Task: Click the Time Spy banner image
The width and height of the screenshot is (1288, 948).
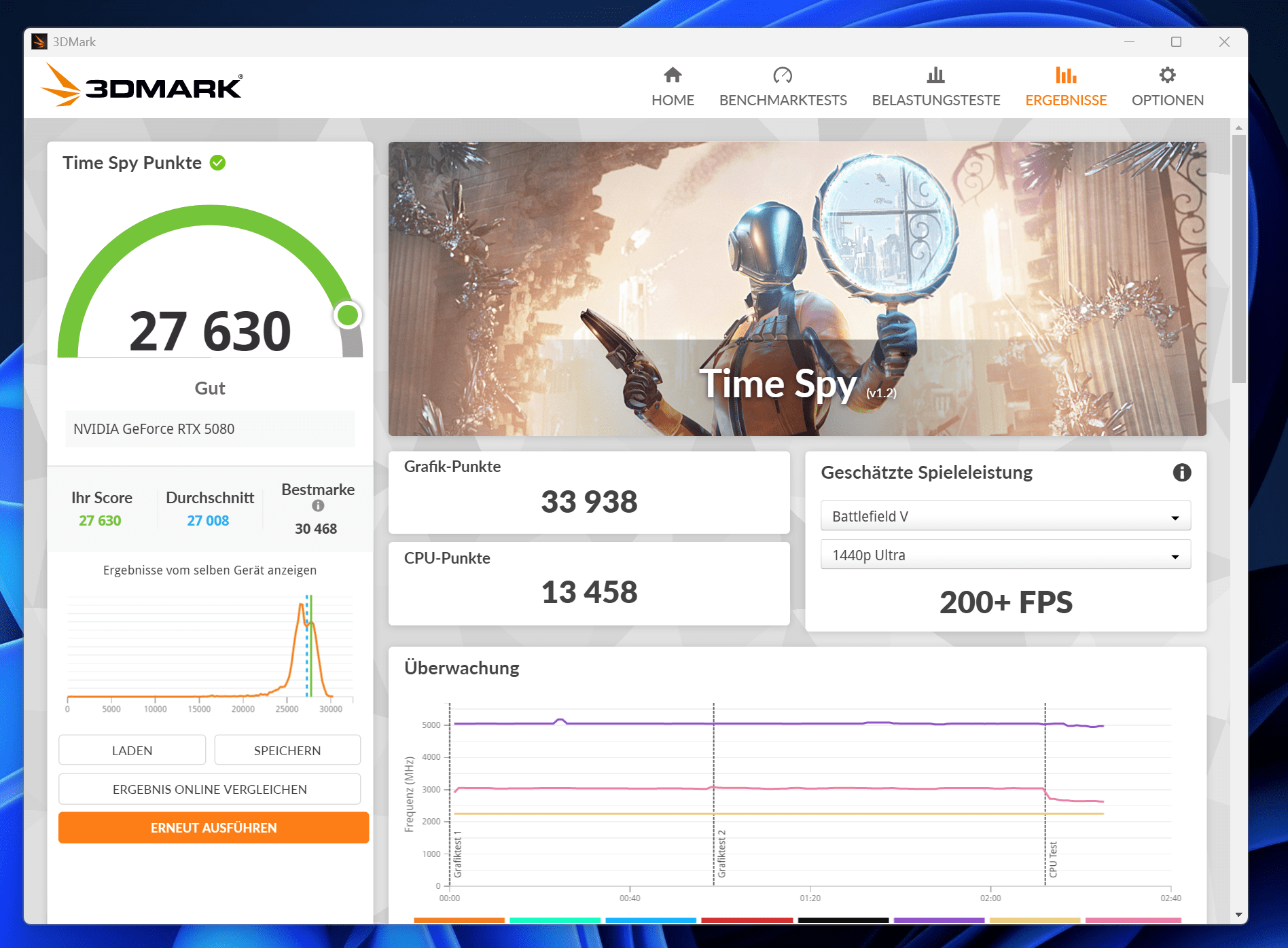Action: click(797, 289)
